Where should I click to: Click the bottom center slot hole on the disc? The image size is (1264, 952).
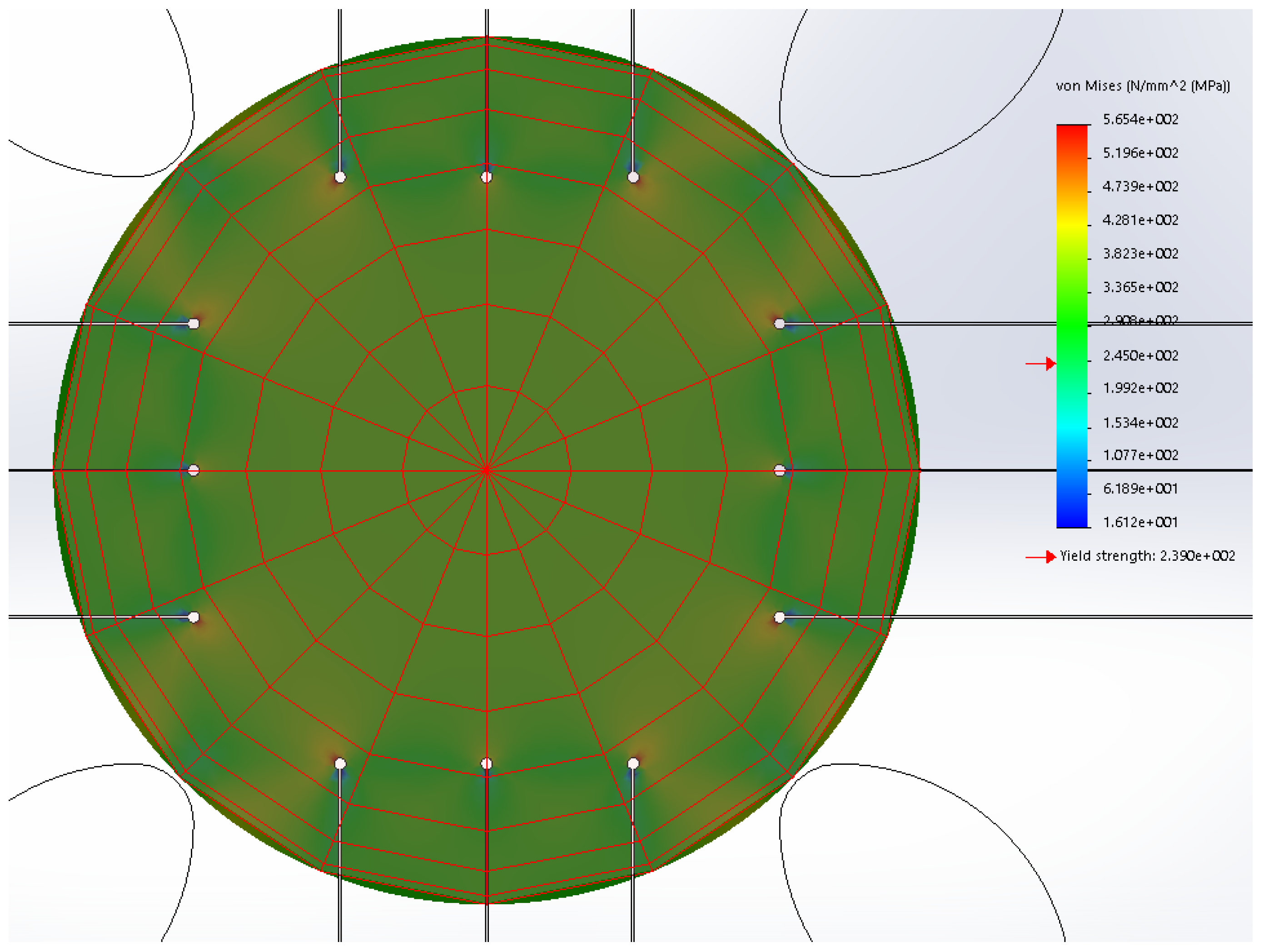point(486,763)
